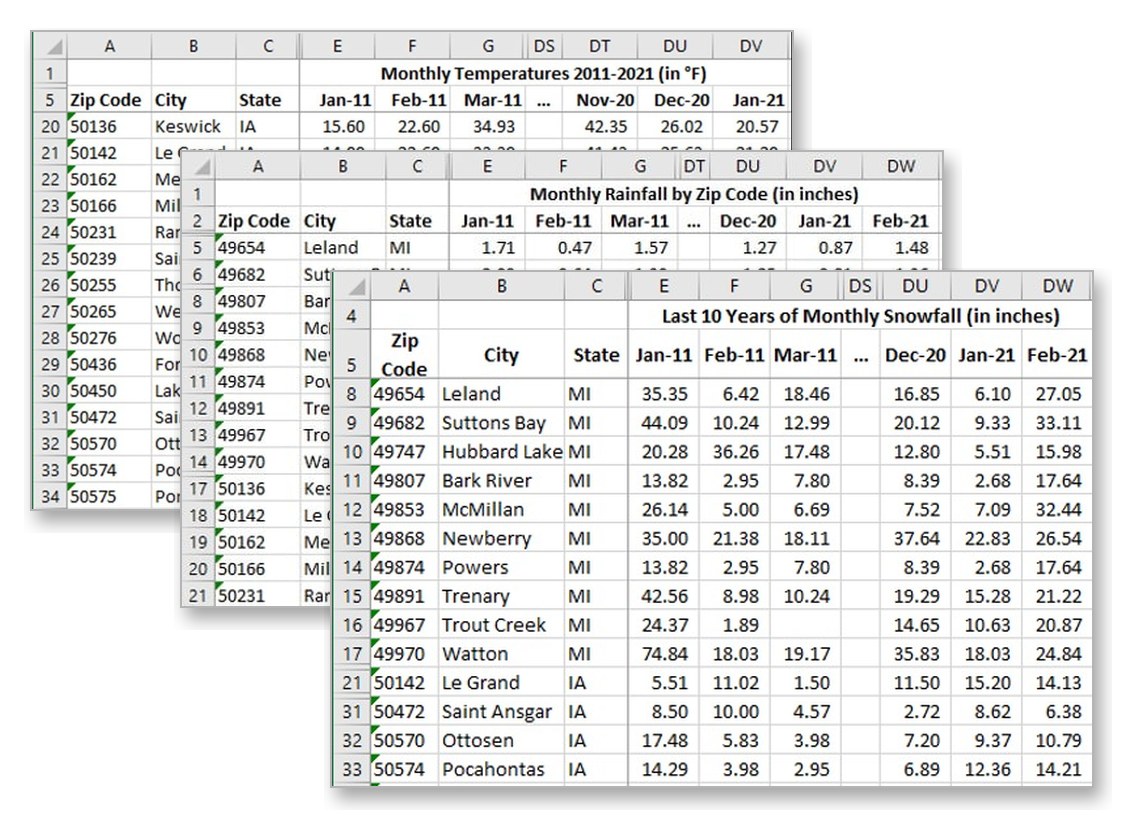Click the 'Saint Ansgar' city cell
The height and width of the screenshot is (818, 1124).
tap(501, 712)
